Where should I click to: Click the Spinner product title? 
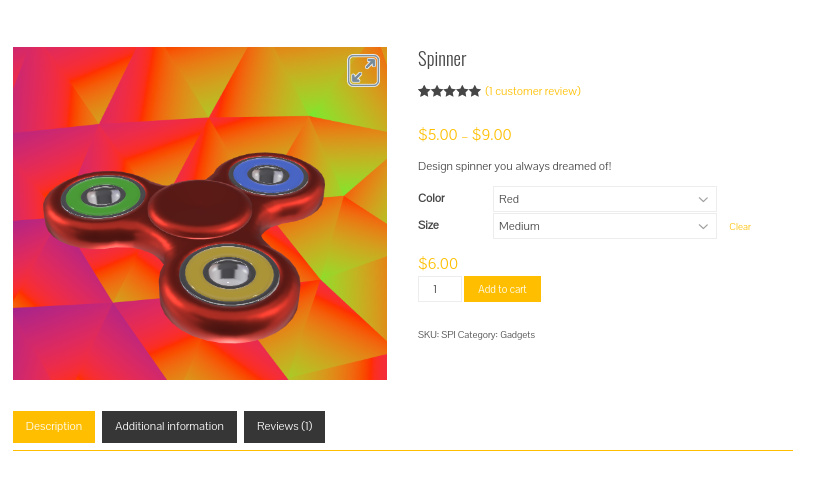[x=442, y=59]
